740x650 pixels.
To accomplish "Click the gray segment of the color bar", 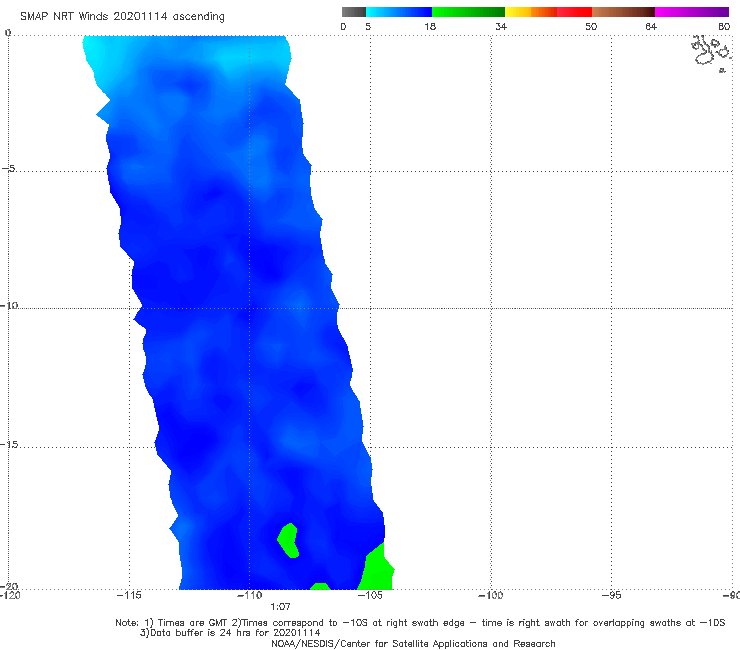I will [354, 12].
